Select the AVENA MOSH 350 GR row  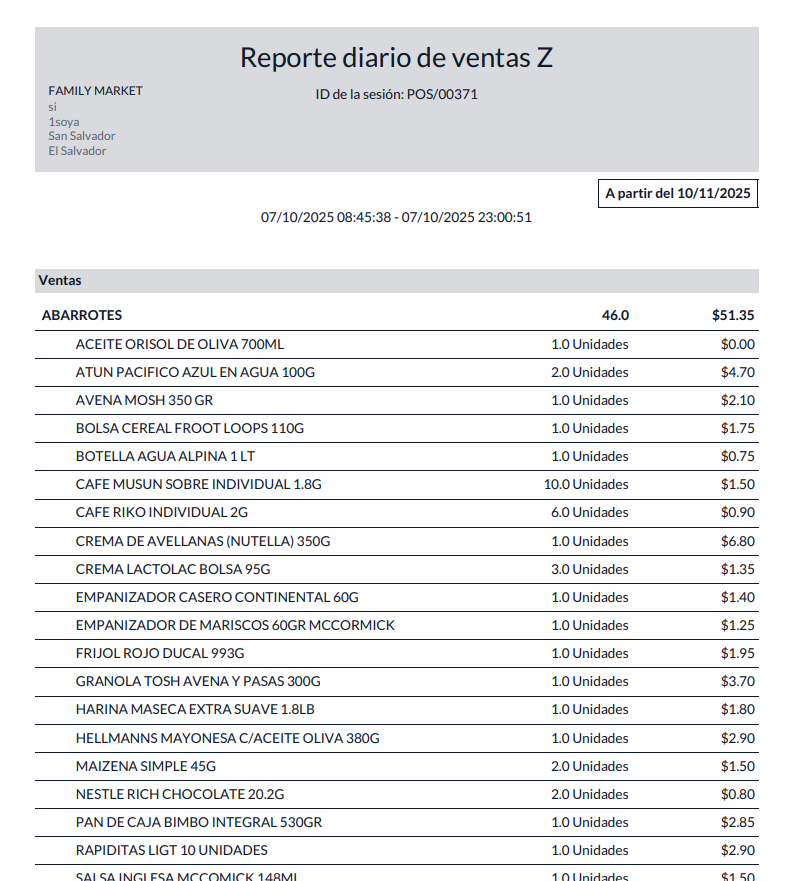(144, 400)
